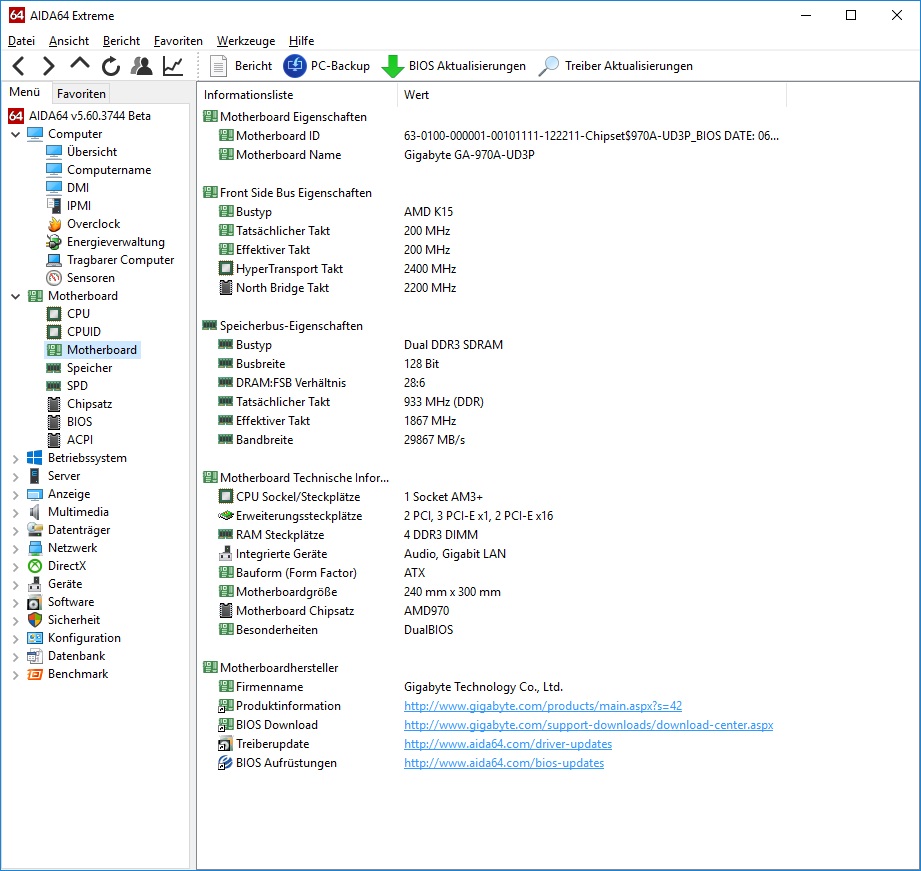Open the Hilfe menu

(301, 41)
